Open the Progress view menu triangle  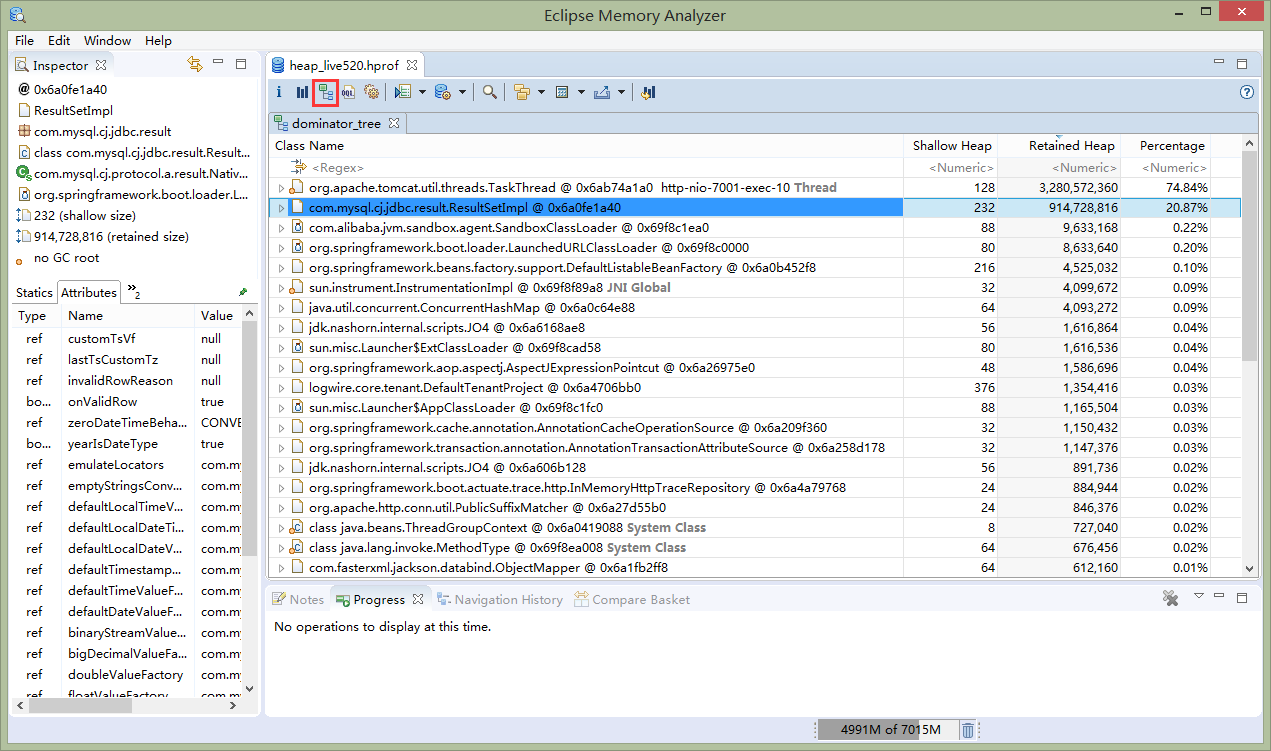1199,597
